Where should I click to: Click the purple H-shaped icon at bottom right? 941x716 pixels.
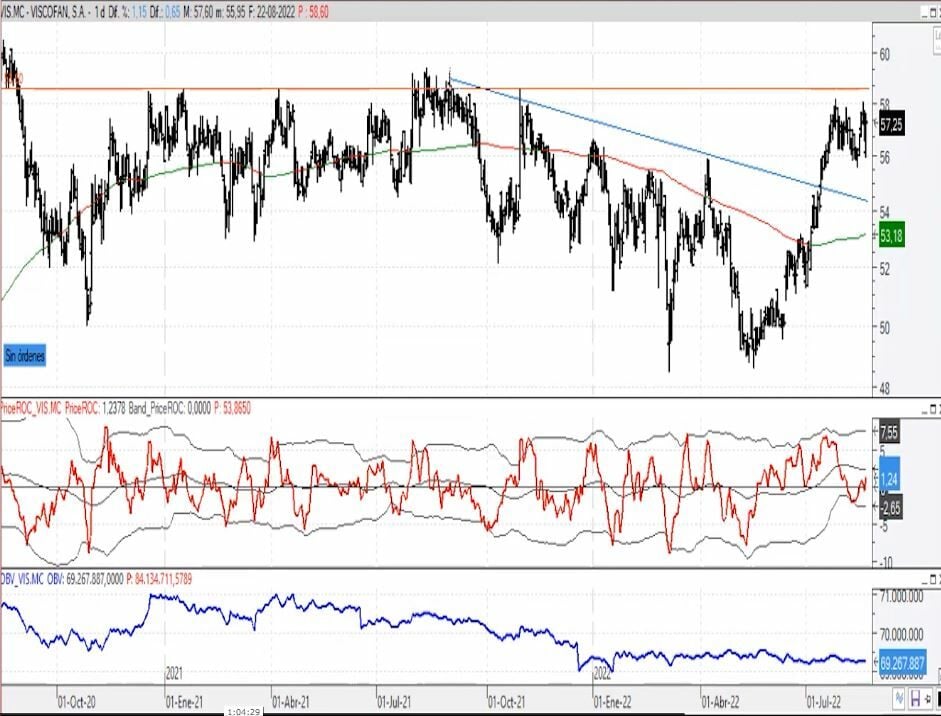coord(916,698)
